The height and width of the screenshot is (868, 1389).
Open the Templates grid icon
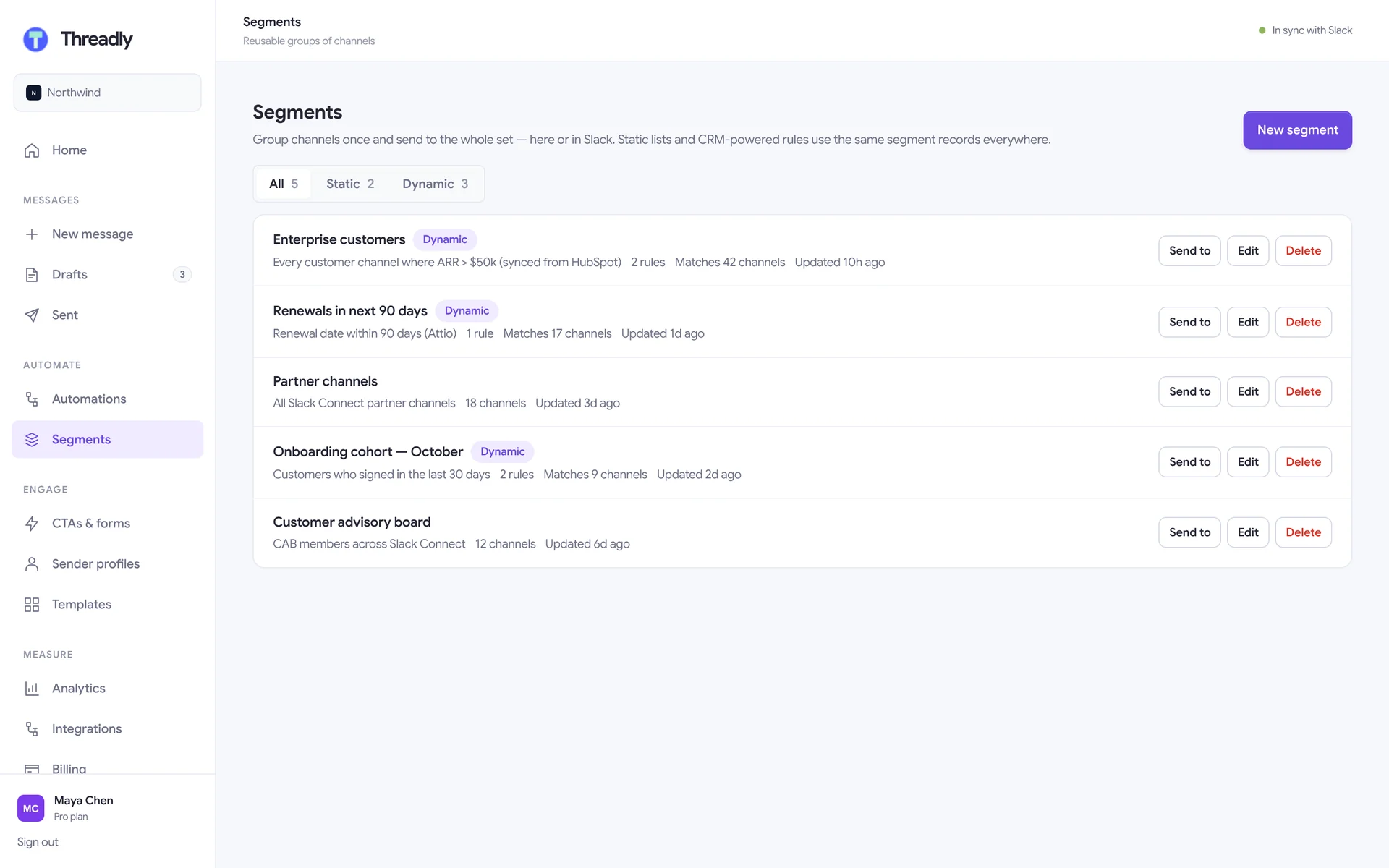[x=32, y=605]
